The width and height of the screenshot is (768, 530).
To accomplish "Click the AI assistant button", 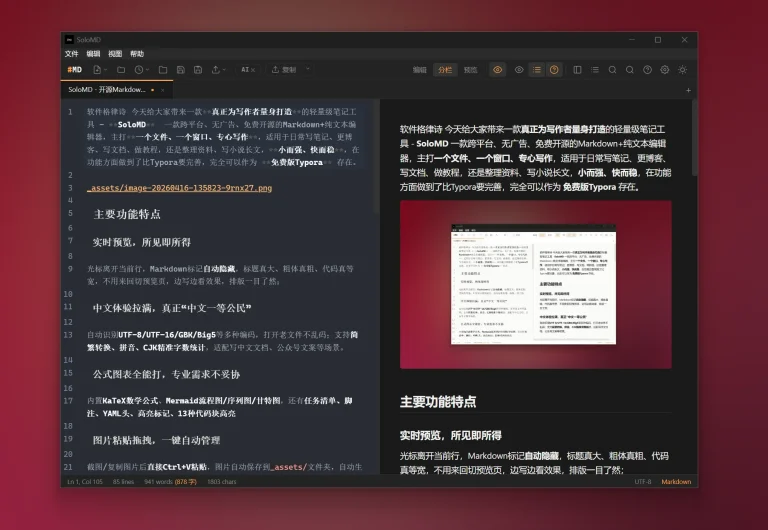I will (x=247, y=70).
